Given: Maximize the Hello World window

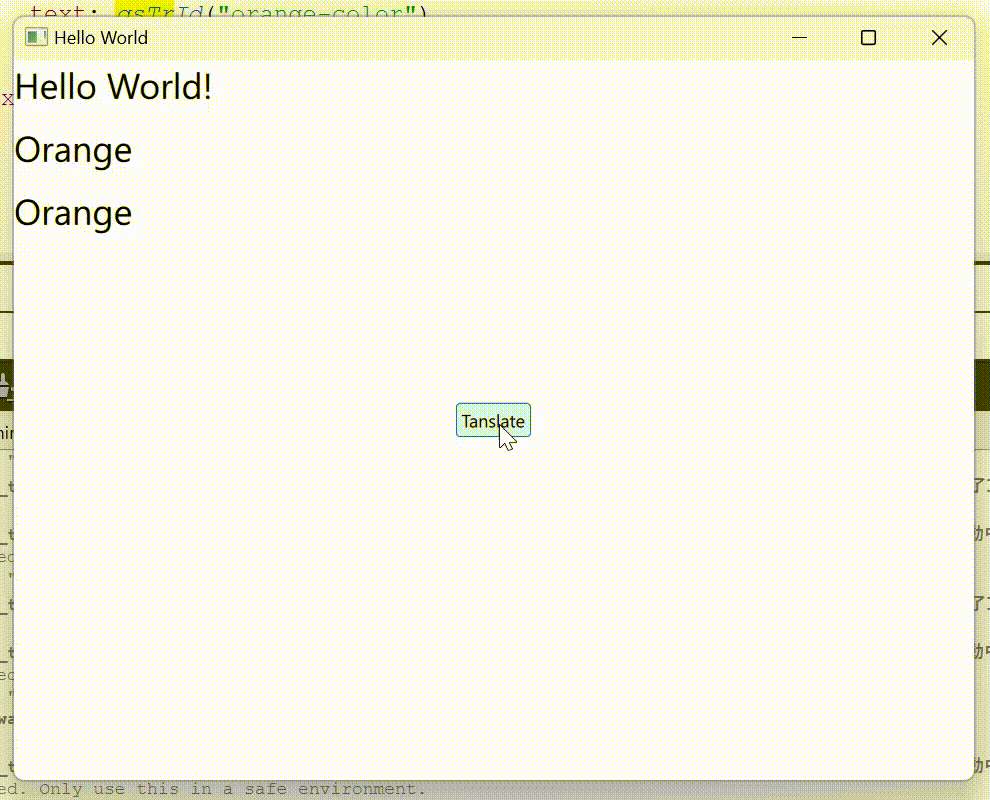Looking at the screenshot, I should click(868, 38).
